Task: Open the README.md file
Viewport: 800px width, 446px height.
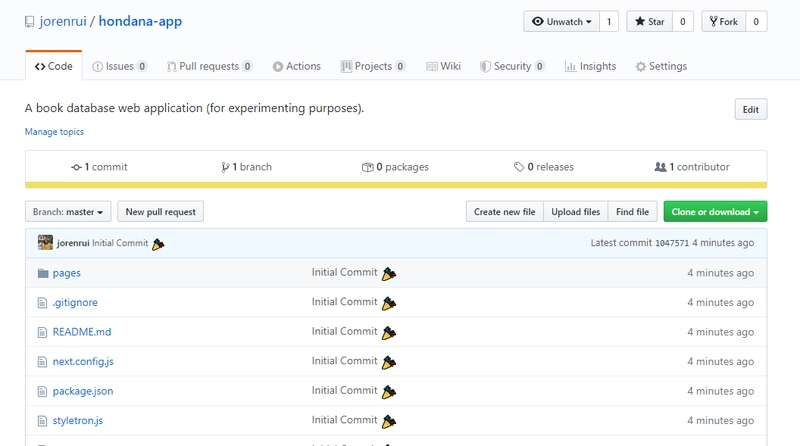Action: click(82, 332)
